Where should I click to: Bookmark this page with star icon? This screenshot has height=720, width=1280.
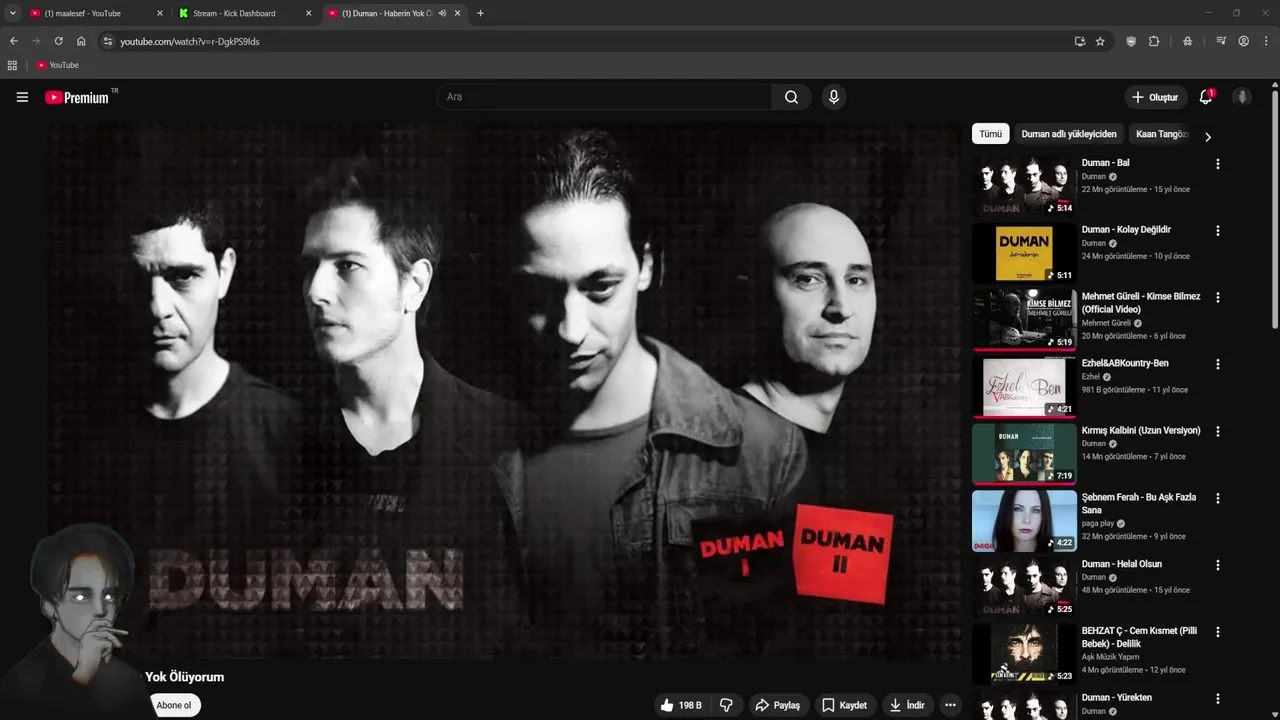1100,41
